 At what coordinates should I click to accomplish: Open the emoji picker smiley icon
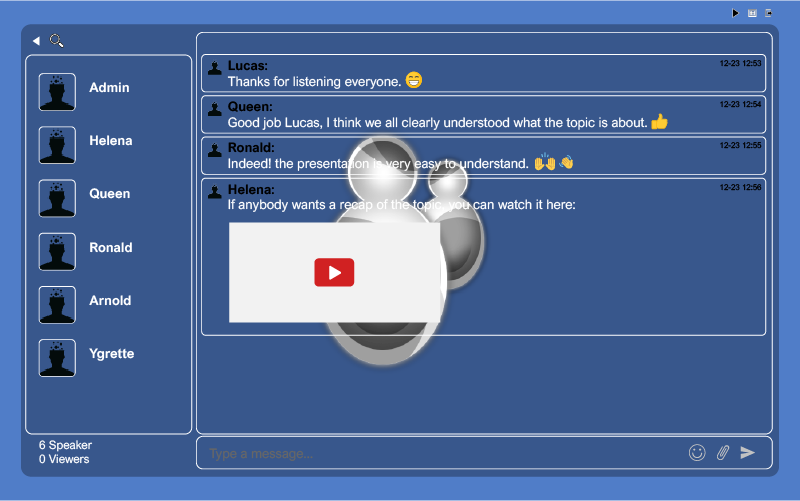tap(697, 453)
